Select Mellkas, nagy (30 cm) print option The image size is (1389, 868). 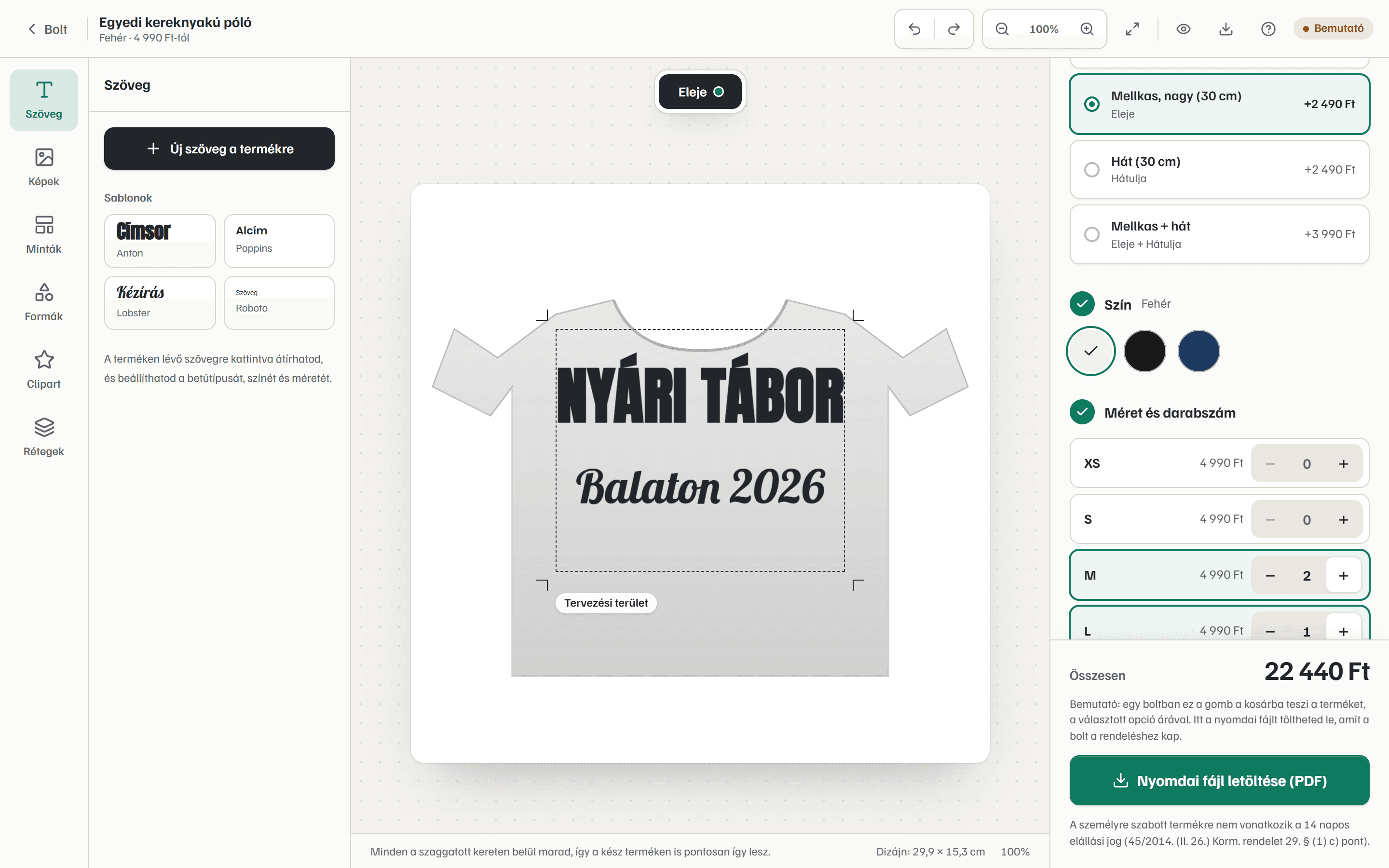(1219, 104)
